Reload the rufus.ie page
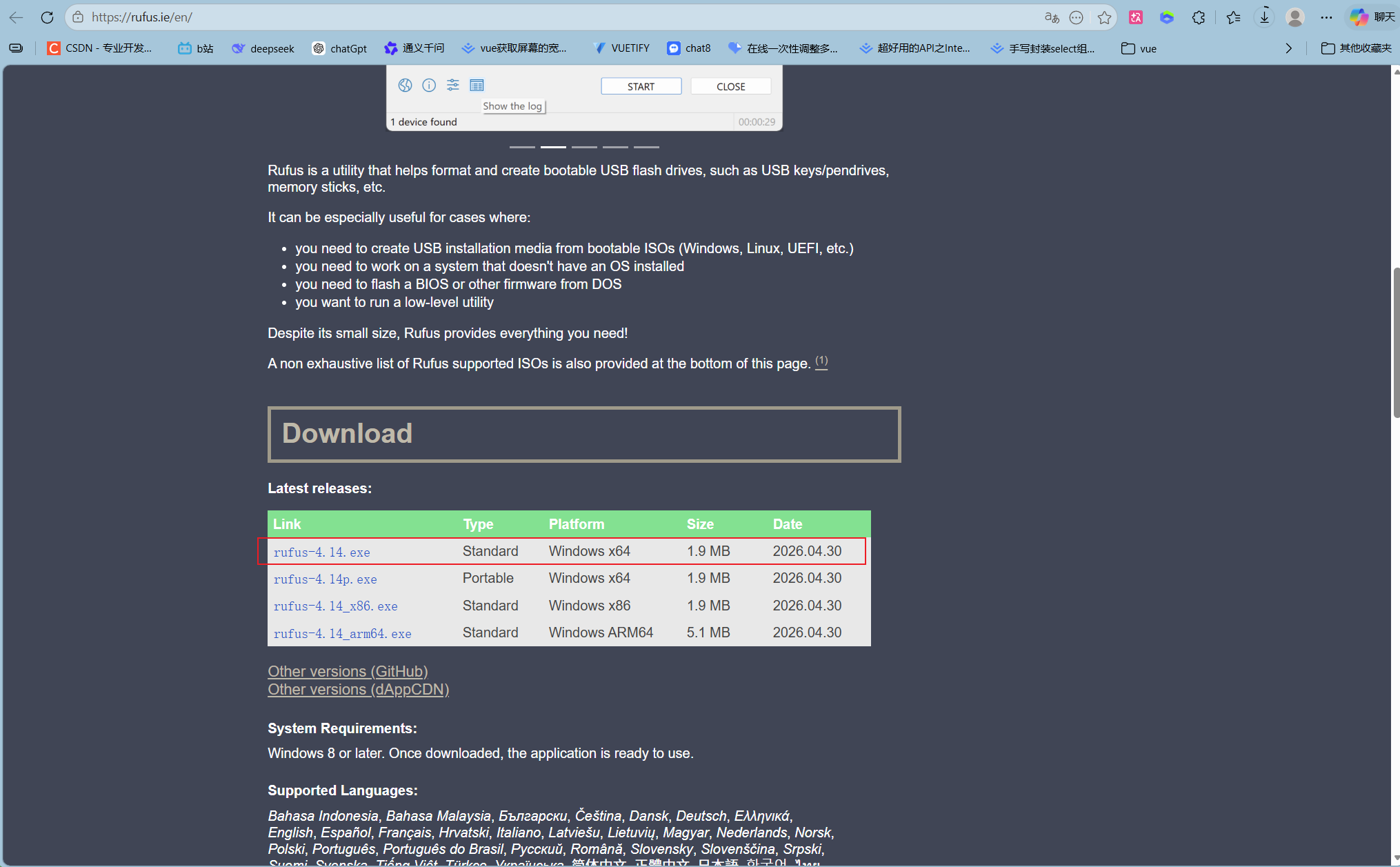Image resolution: width=1400 pixels, height=867 pixels. click(x=47, y=18)
